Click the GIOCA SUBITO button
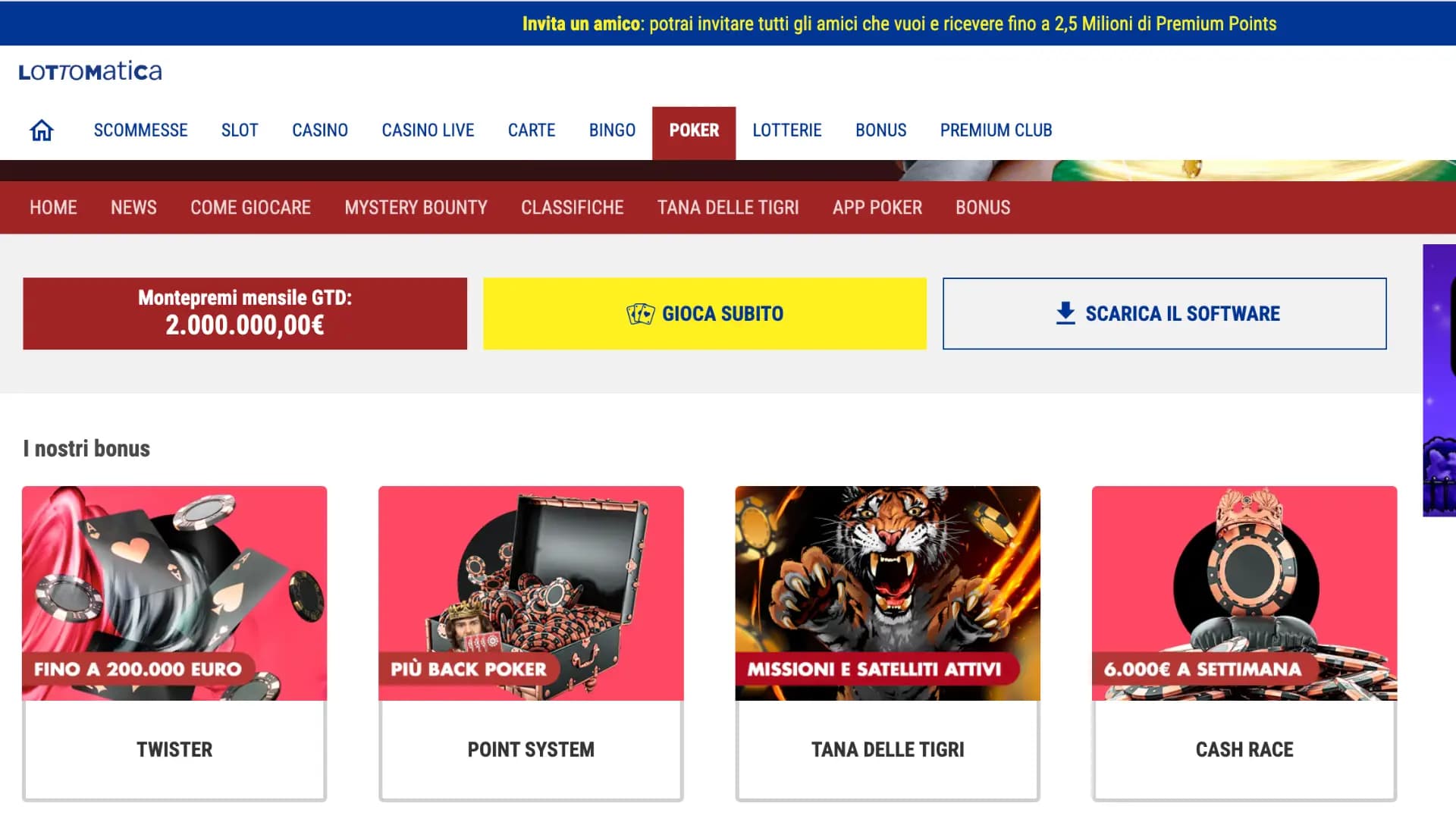Image resolution: width=1456 pixels, height=819 pixels. 704,313
